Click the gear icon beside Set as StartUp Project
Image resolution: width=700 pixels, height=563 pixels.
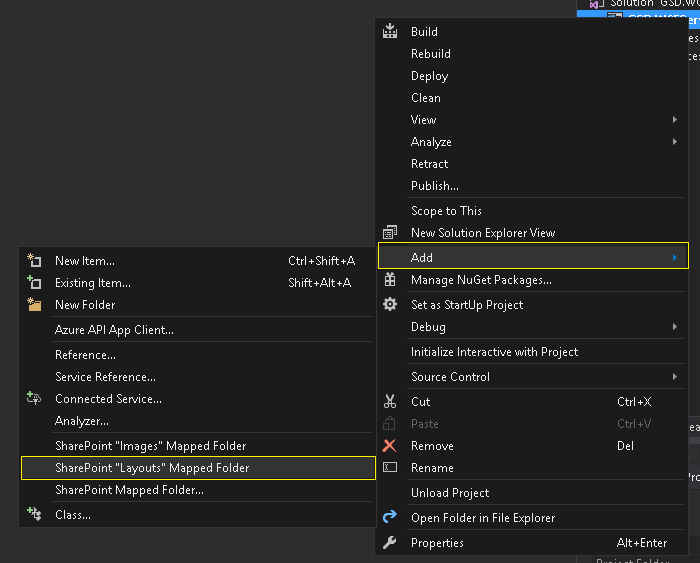(x=390, y=305)
